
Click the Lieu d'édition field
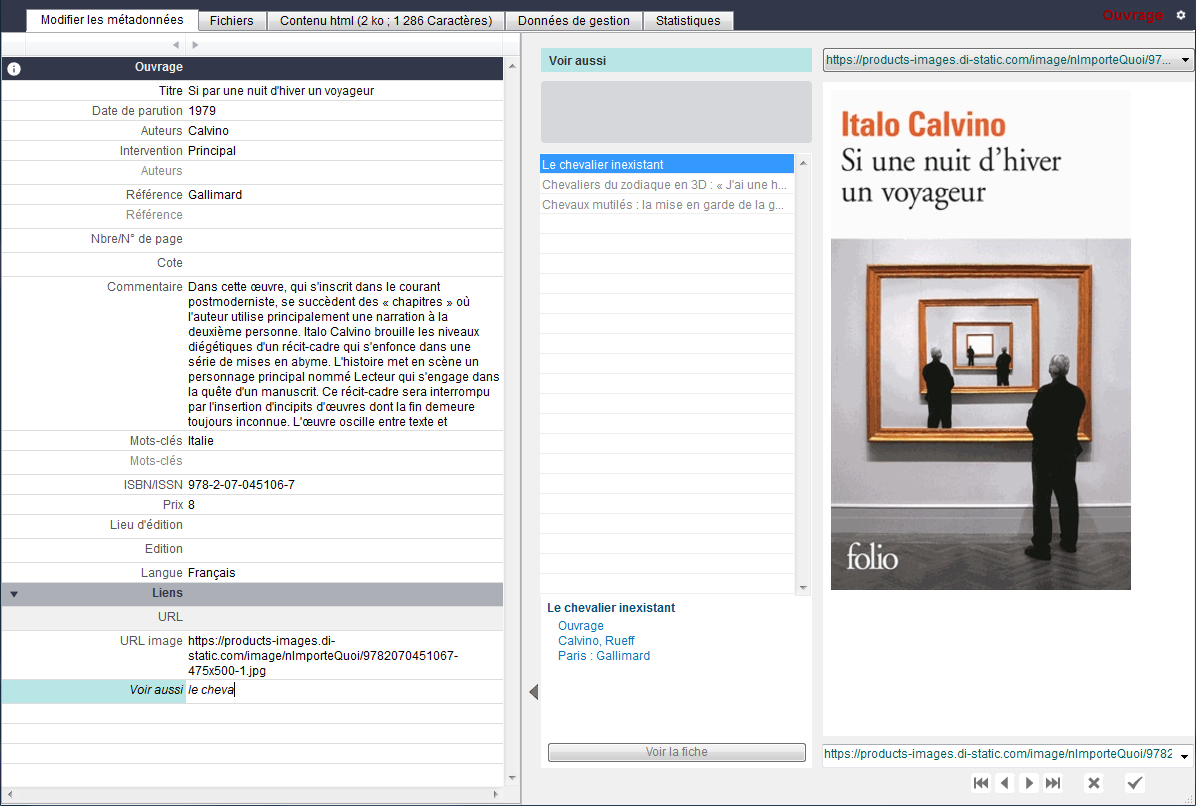(345, 525)
